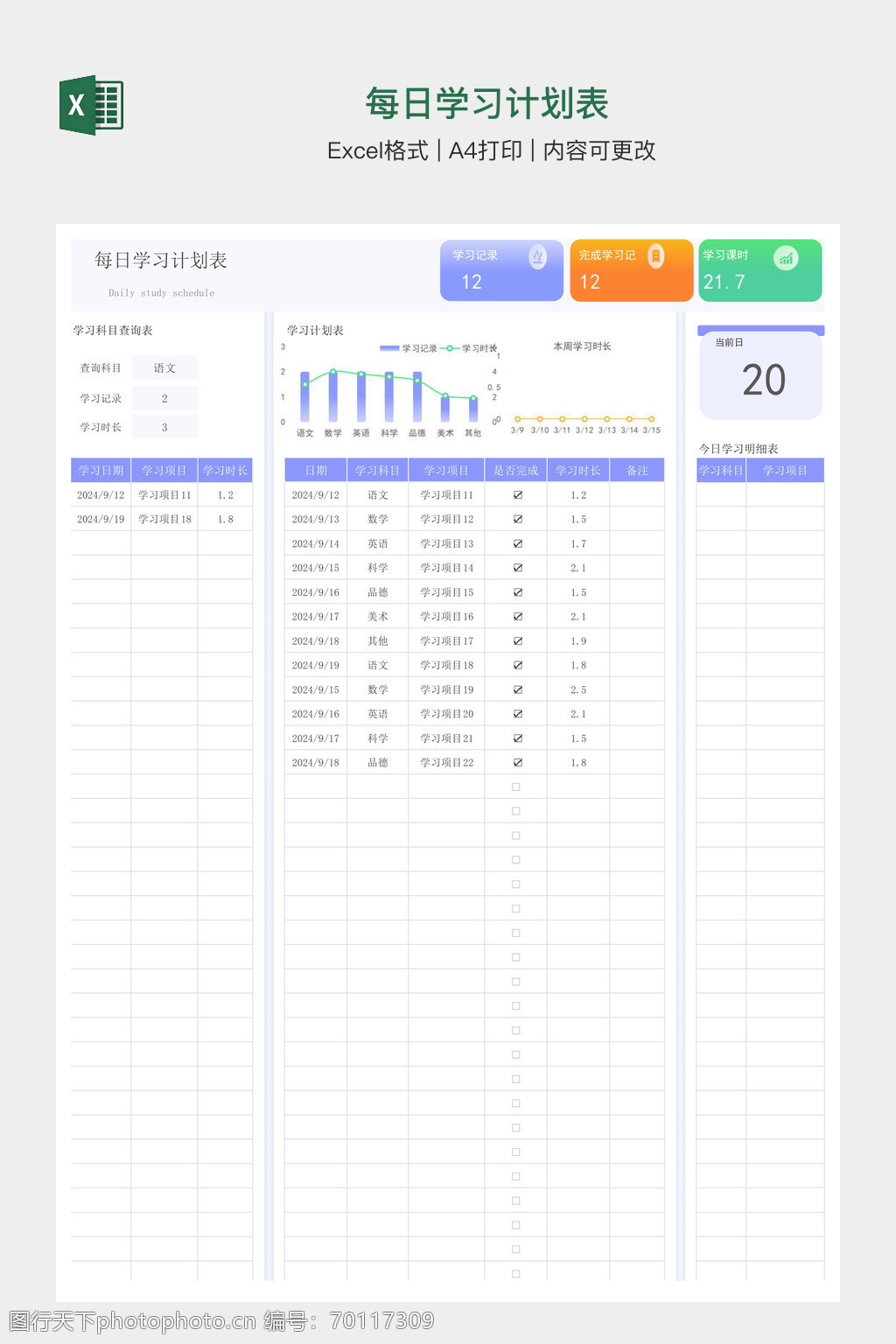Click the green Excel logo icon
Image resolution: width=896 pixels, height=1344 pixels.
click(91, 106)
